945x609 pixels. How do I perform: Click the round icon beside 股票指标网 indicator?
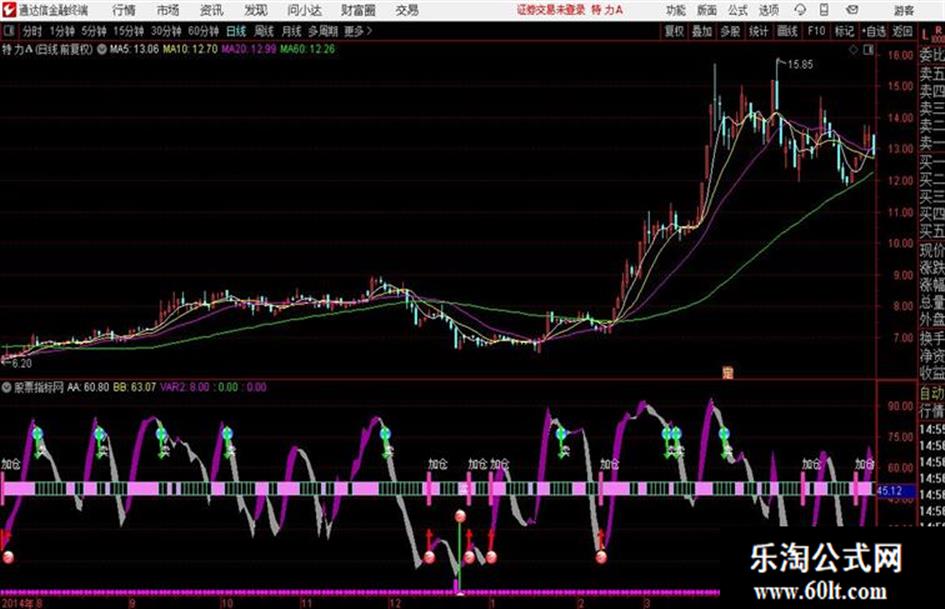point(7,387)
